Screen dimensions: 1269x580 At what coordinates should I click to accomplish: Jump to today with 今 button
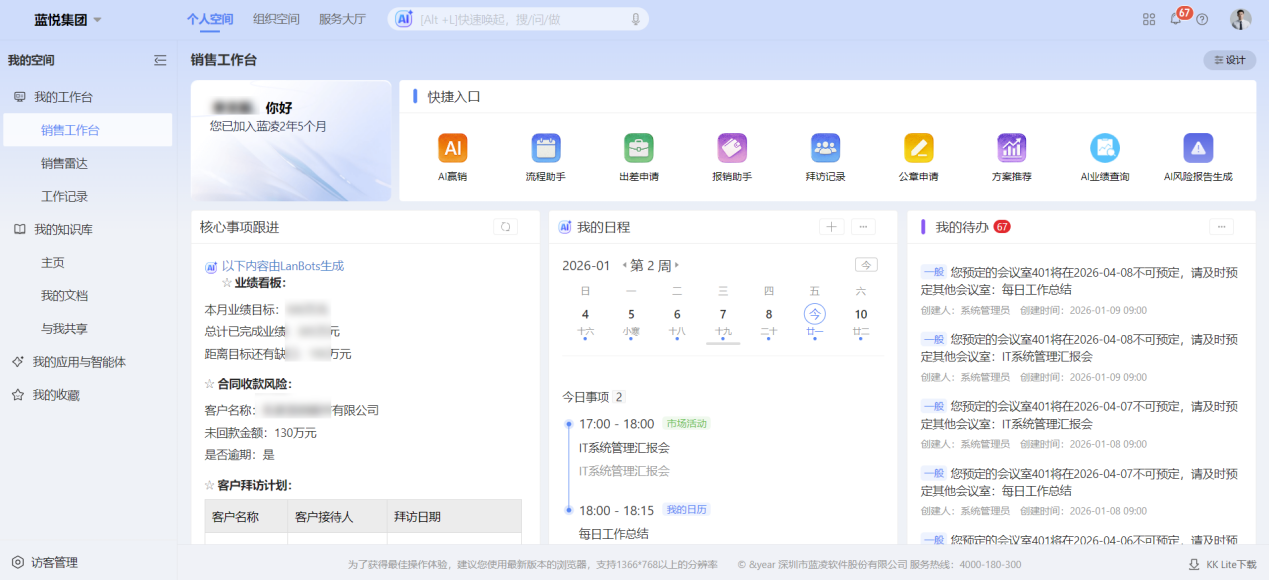pyautogui.click(x=866, y=265)
